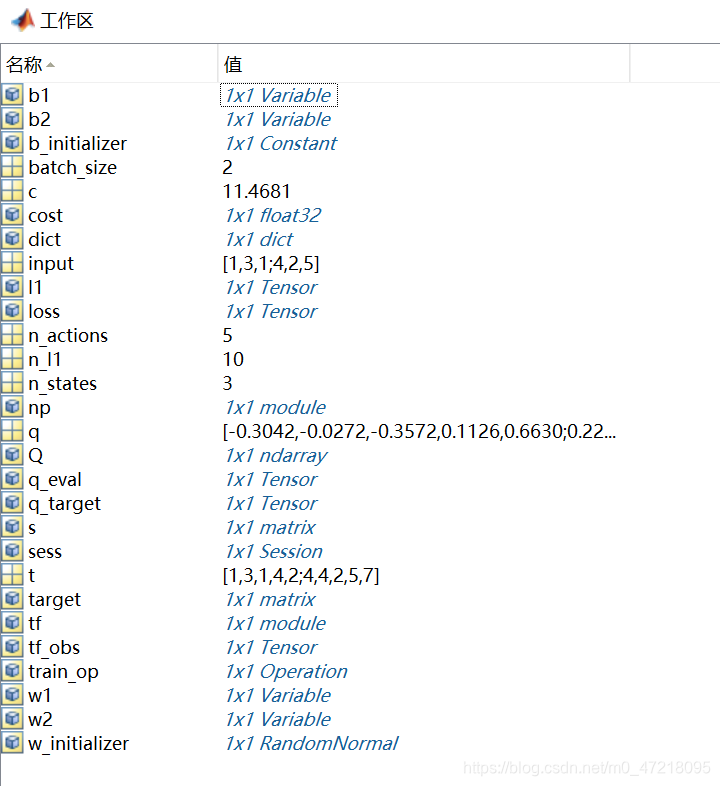The image size is (720, 786).
Task: Click the object icon beside target
Action: click(12, 599)
